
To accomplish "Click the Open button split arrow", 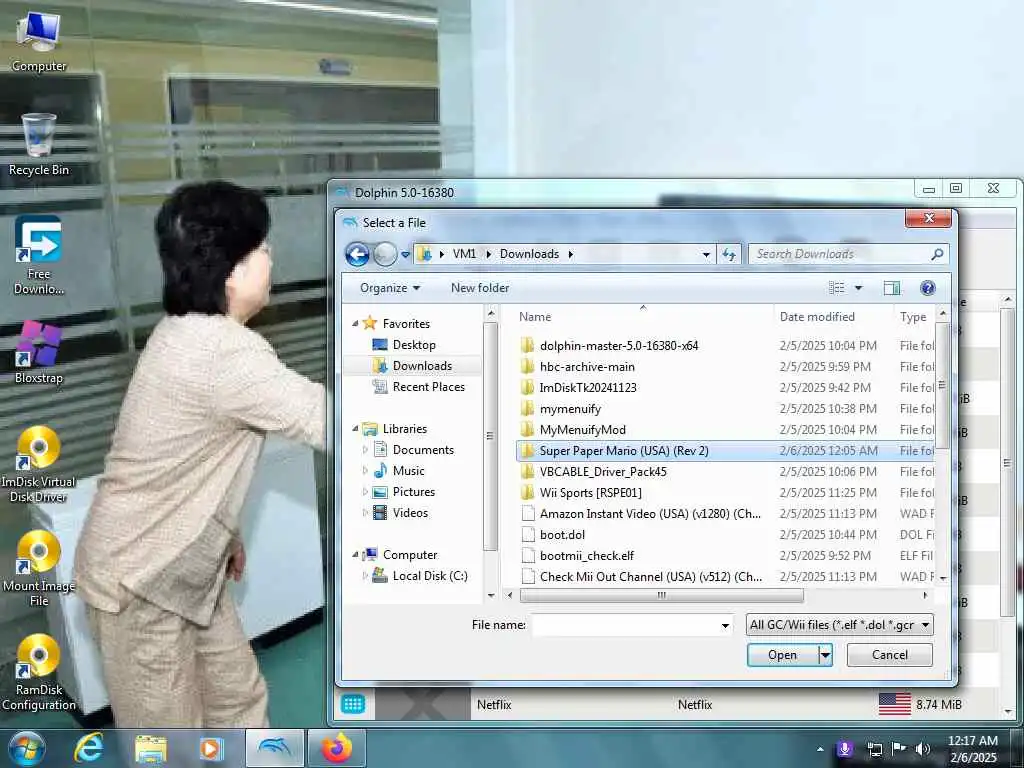I will click(x=825, y=655).
